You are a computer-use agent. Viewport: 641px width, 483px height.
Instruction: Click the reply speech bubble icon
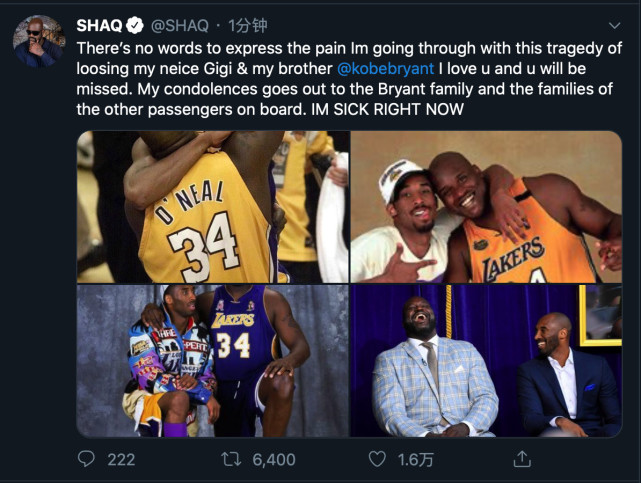tap(87, 459)
